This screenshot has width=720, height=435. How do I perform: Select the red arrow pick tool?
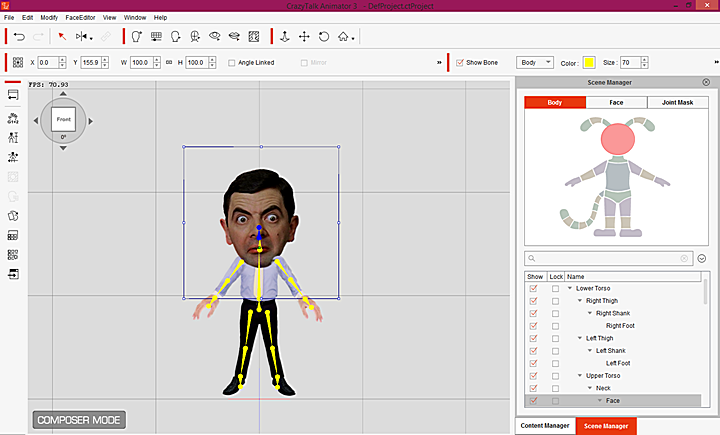click(x=62, y=36)
